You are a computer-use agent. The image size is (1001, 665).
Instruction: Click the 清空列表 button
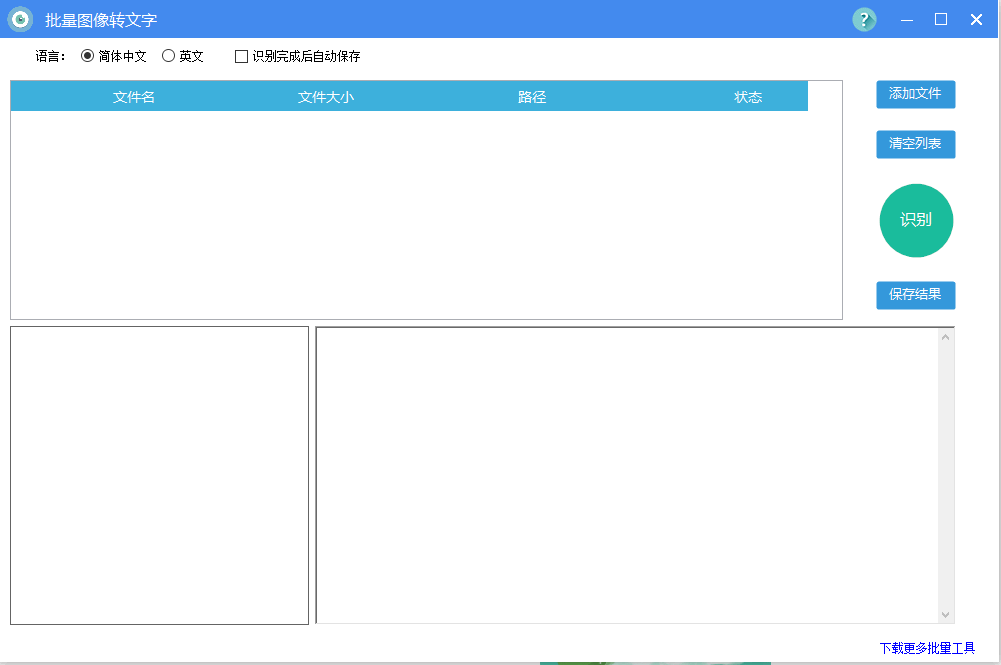(x=915, y=144)
